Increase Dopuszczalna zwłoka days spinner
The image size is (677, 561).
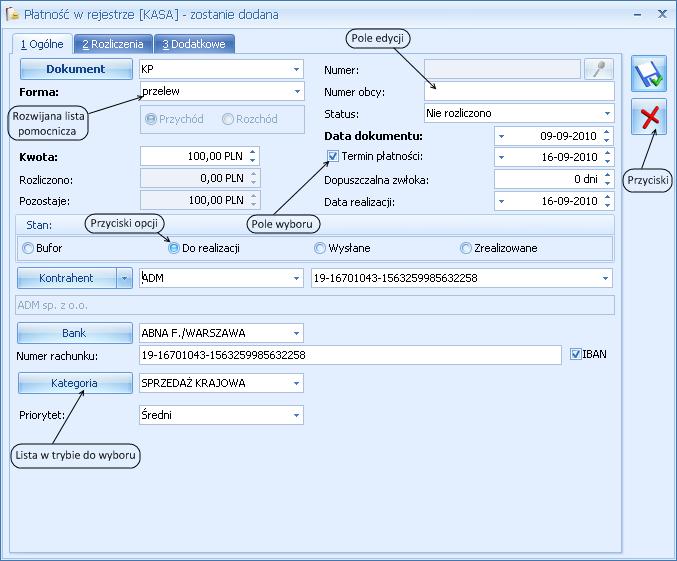tap(607, 174)
